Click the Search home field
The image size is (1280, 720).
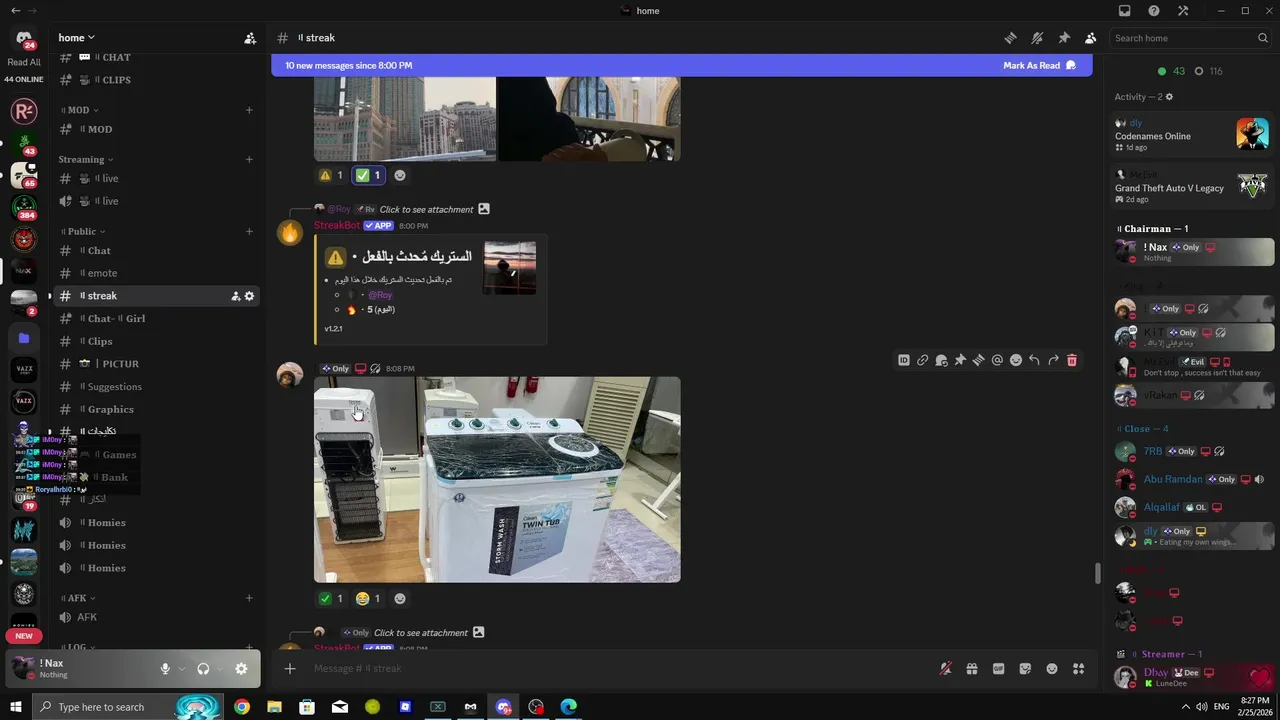click(1190, 38)
